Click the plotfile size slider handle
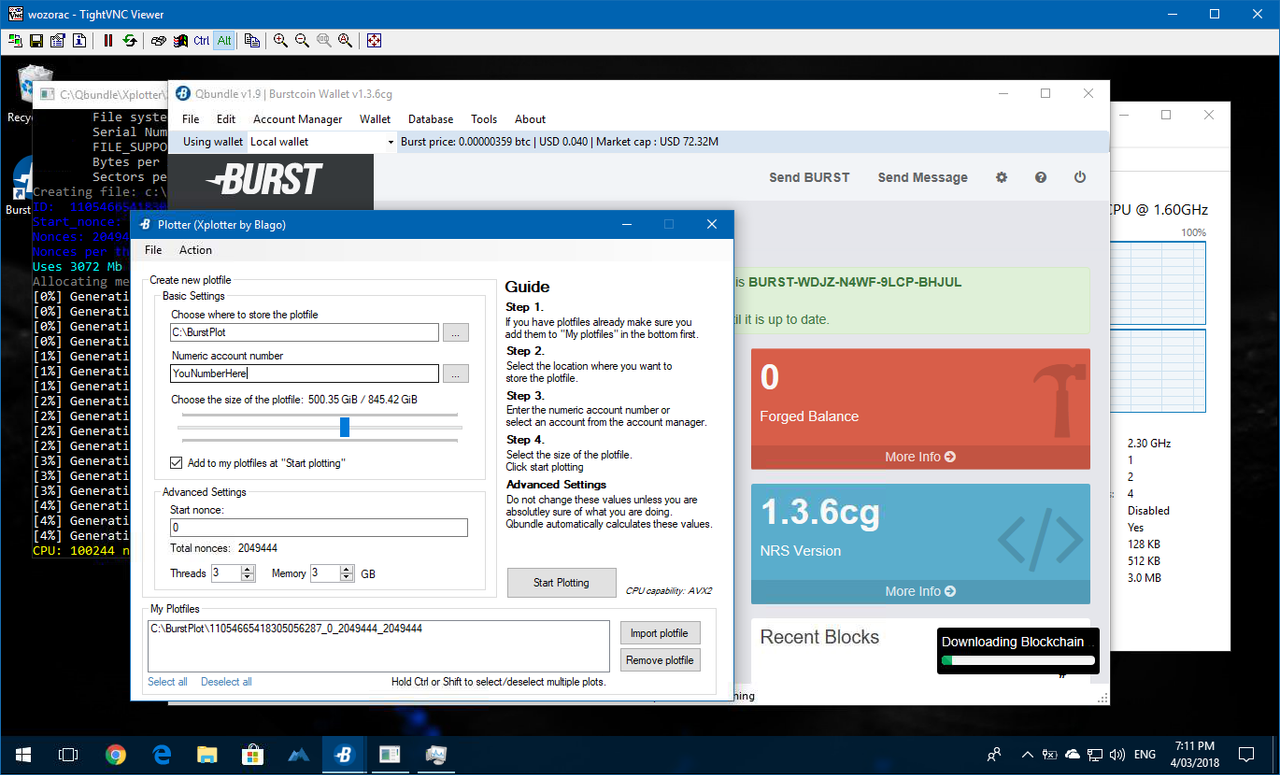 pyautogui.click(x=345, y=427)
